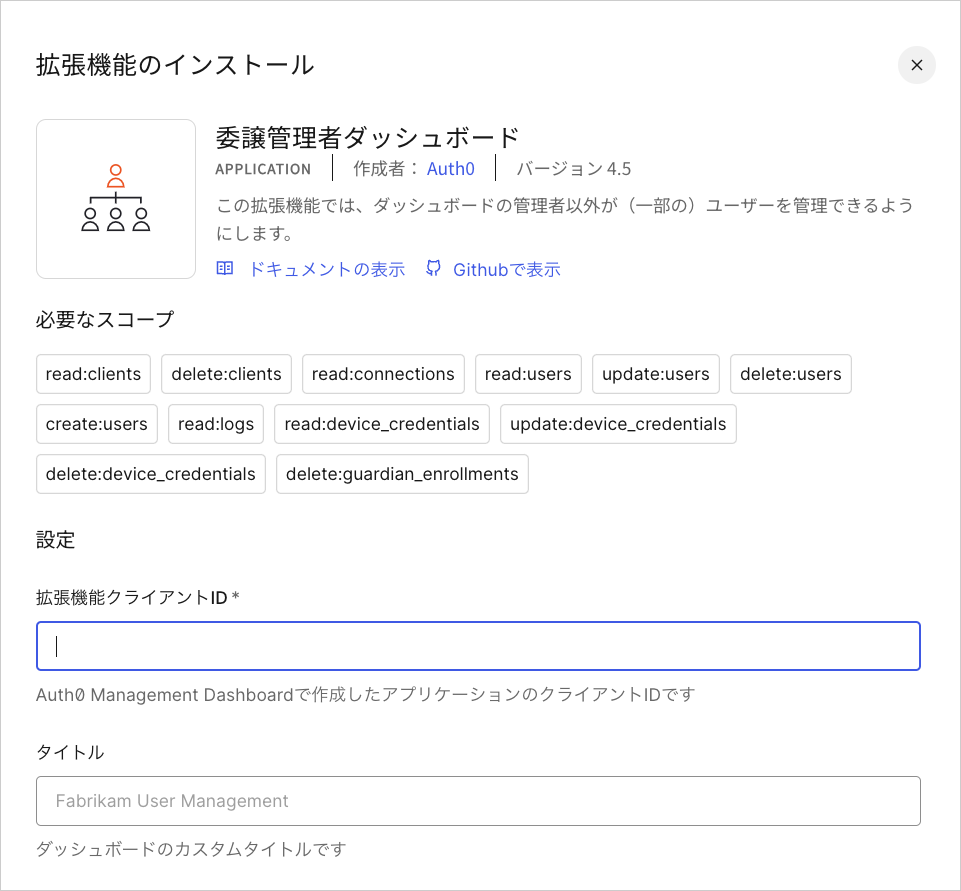Viewport: 961px width, 891px height.
Task: Open the Auth0 author link
Action: (450, 168)
